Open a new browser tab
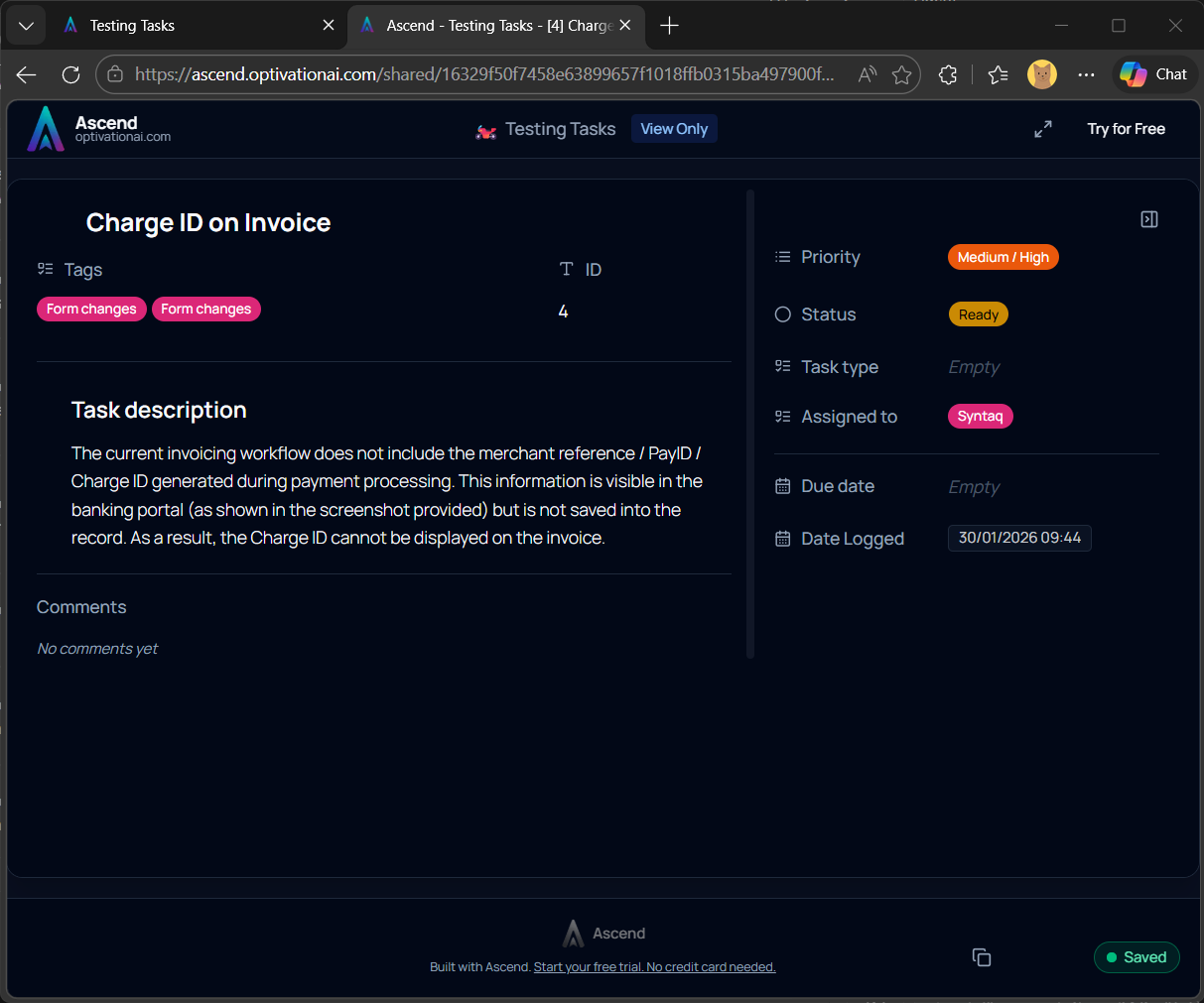Viewport: 1204px width, 1003px height. pyautogui.click(x=669, y=26)
